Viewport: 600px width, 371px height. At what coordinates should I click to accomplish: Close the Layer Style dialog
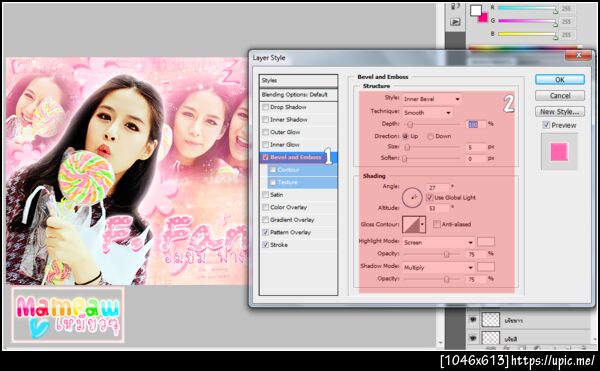(578, 55)
